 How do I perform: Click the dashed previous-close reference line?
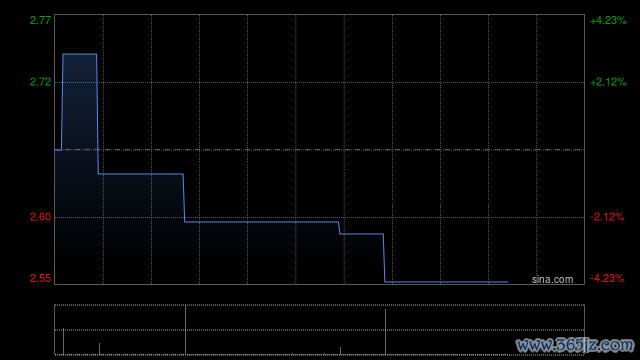point(320,150)
